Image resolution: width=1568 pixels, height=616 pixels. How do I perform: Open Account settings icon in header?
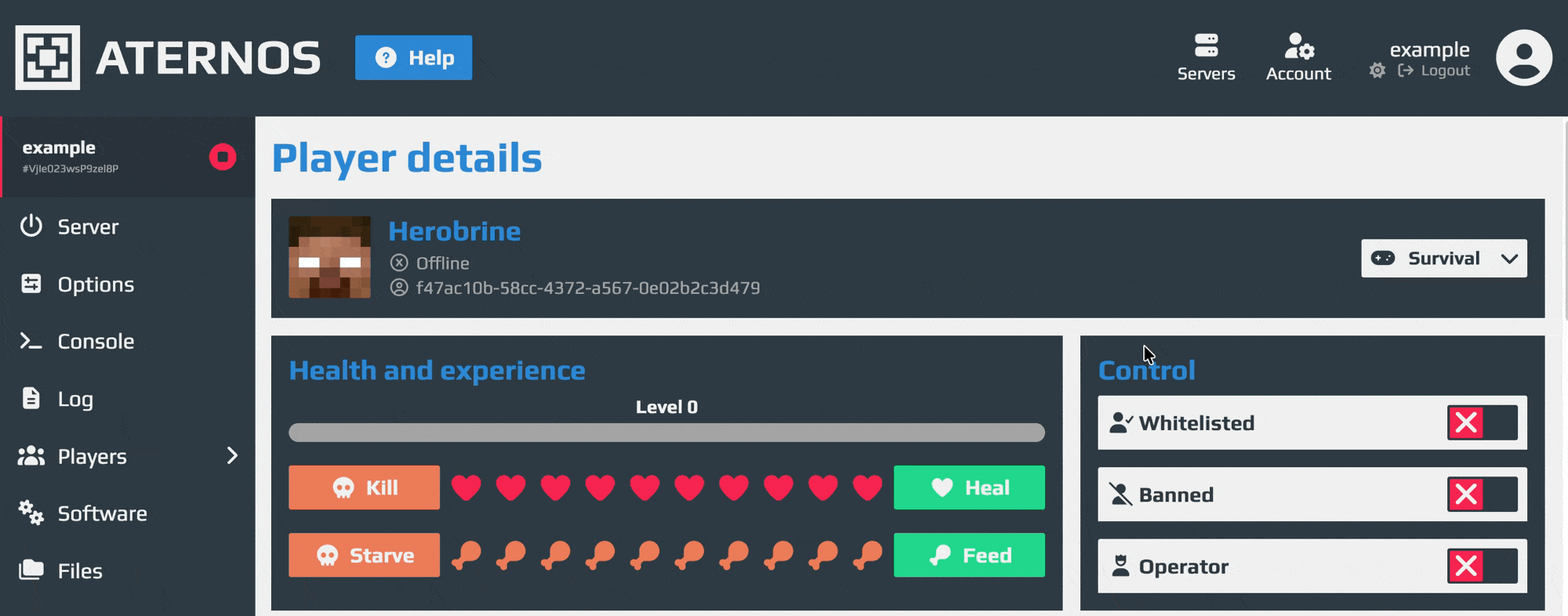[1298, 46]
